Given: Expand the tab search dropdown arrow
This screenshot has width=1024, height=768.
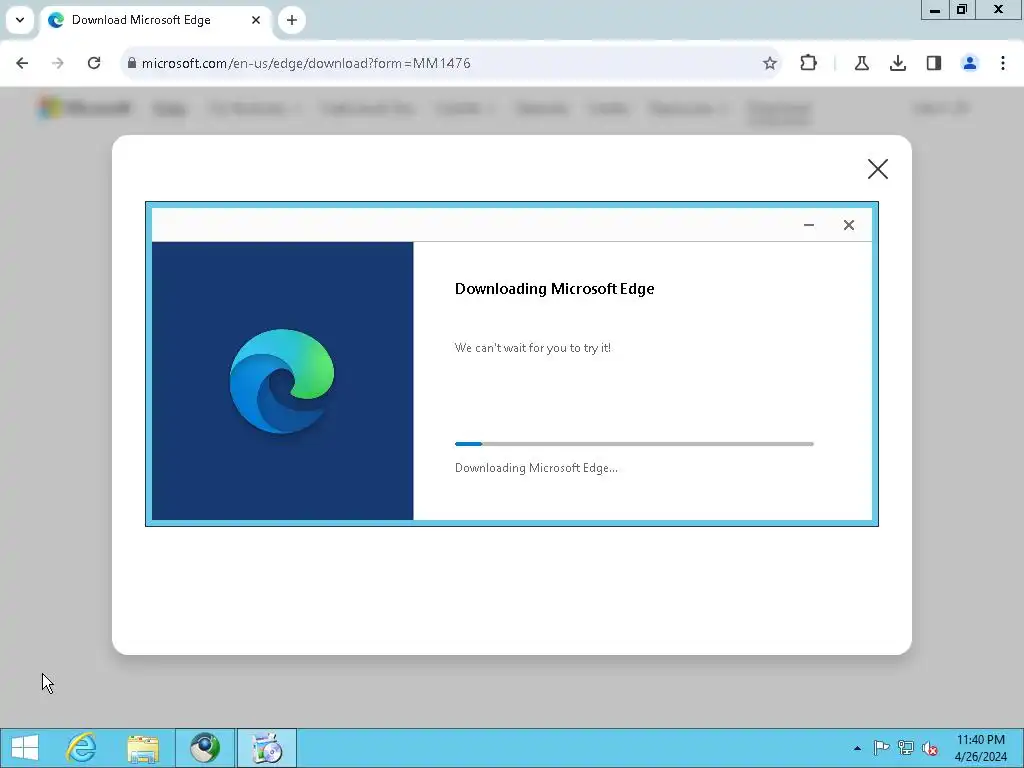Looking at the screenshot, I should tap(20, 20).
